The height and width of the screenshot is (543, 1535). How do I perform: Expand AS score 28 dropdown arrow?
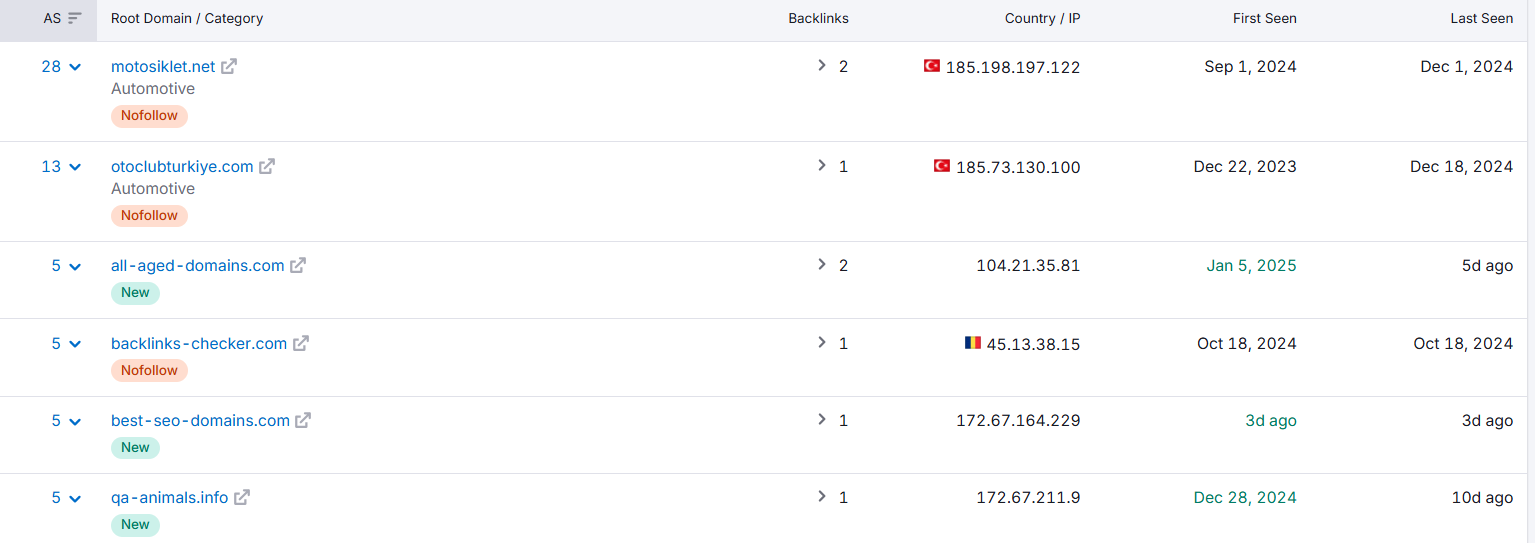(75, 67)
